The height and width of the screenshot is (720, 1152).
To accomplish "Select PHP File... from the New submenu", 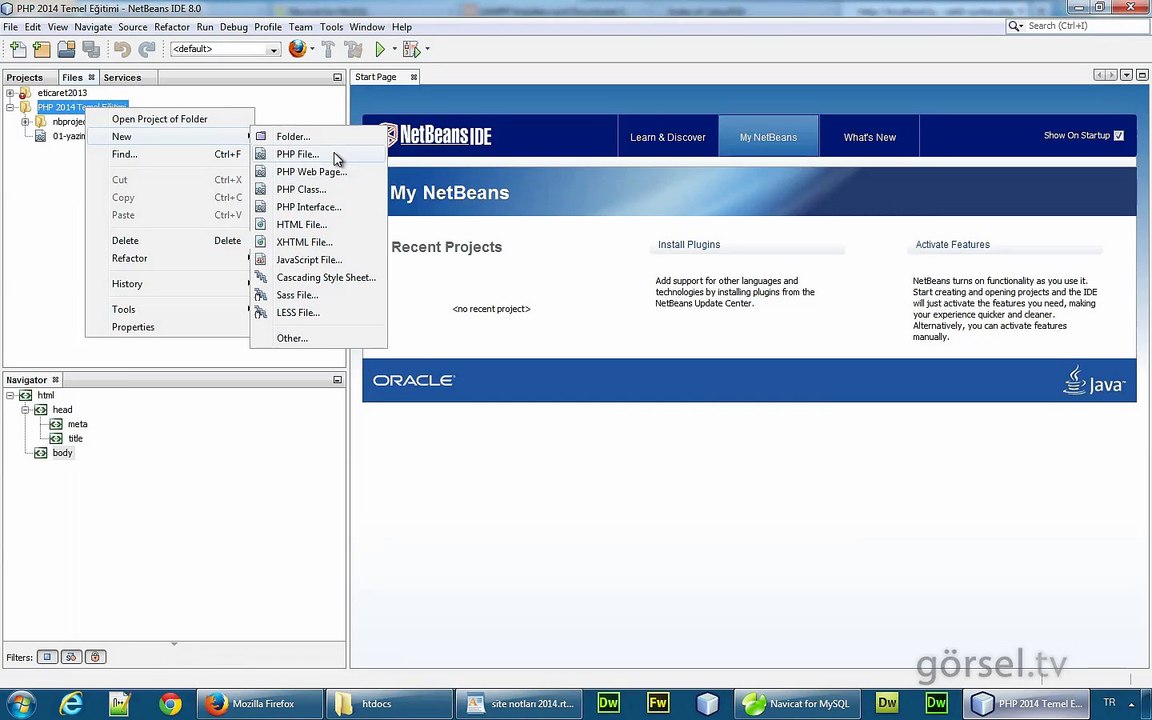I will click(x=318, y=154).
